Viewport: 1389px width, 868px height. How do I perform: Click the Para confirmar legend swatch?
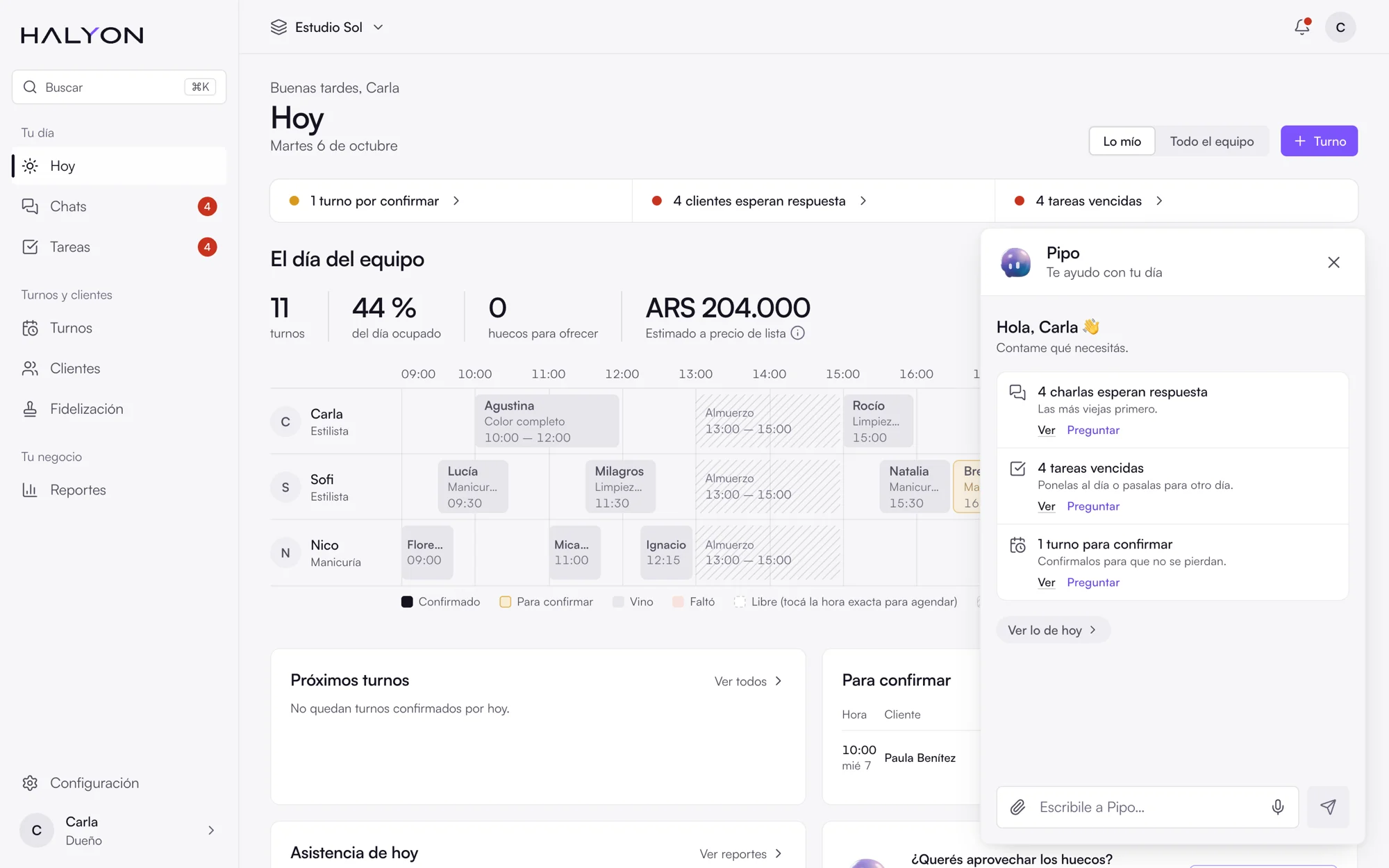coord(506,602)
